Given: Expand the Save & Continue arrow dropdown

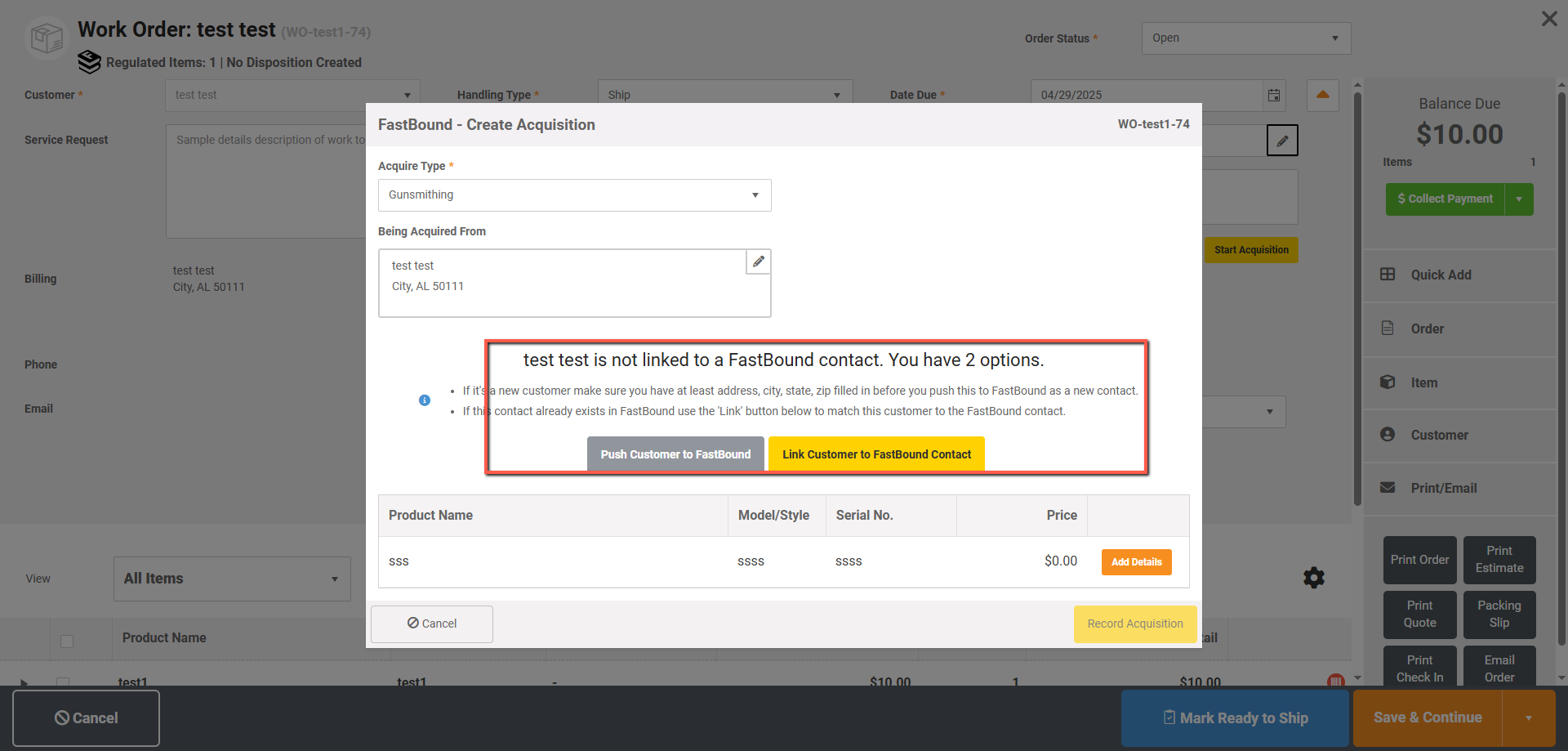Looking at the screenshot, I should pos(1528,718).
